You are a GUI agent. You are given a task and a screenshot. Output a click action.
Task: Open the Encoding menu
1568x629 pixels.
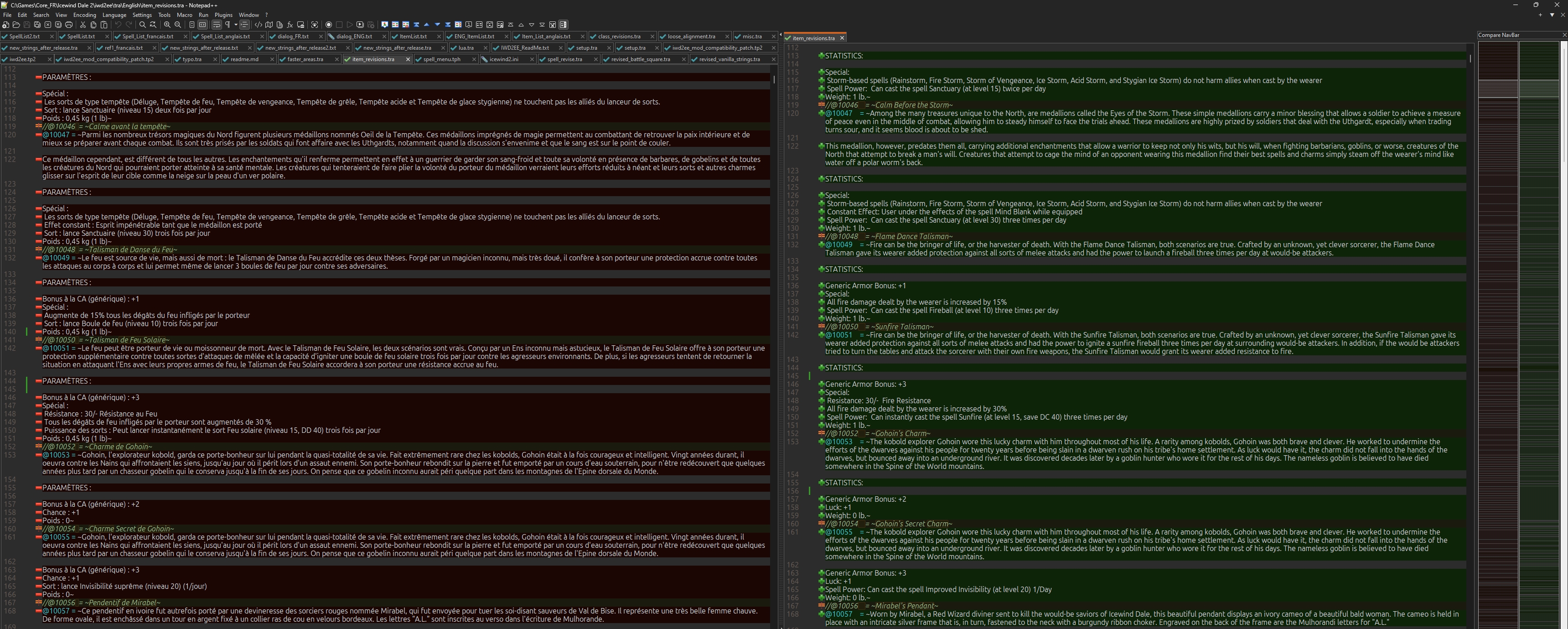tap(85, 15)
